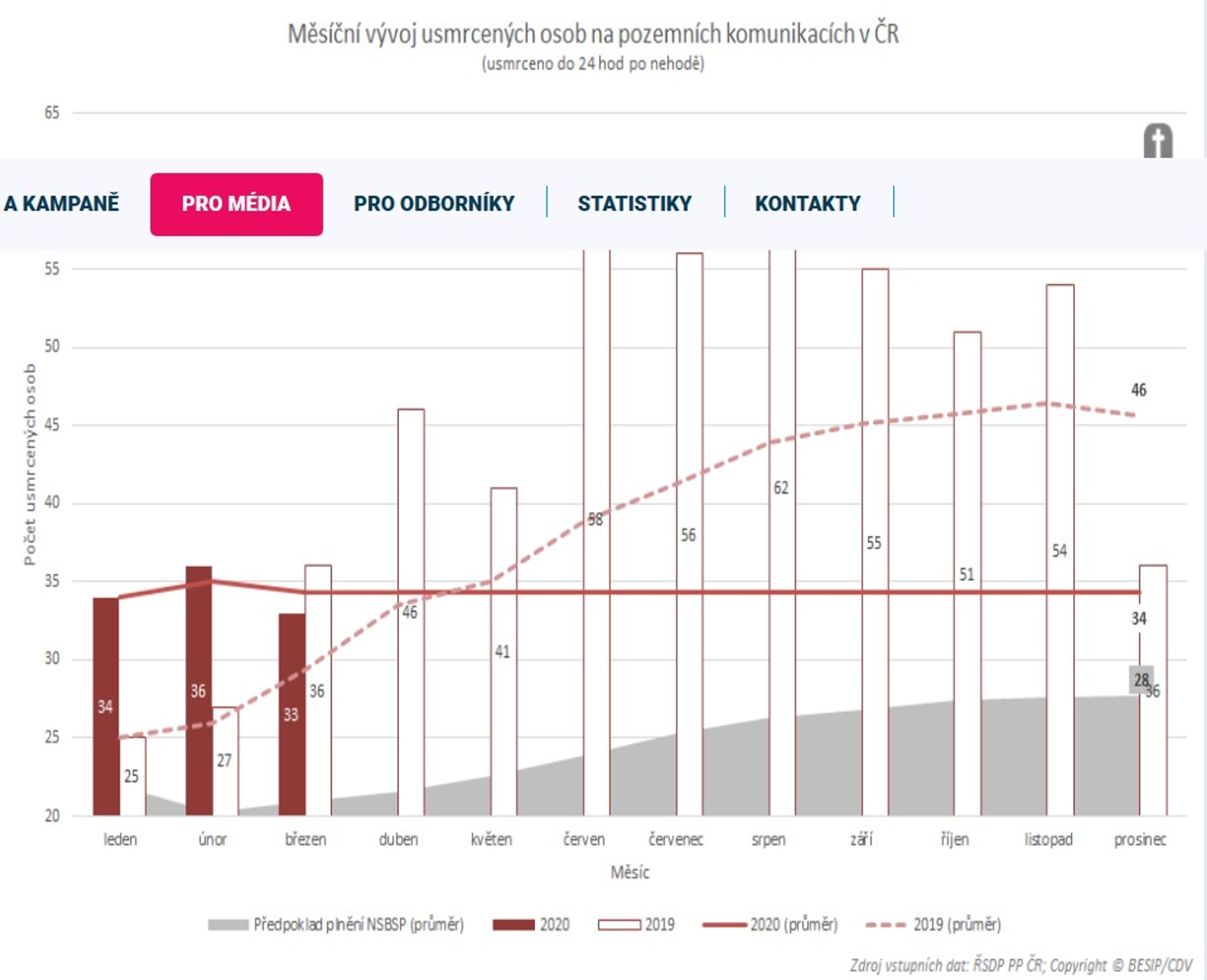
Task: Open the A KAMPANĚ menu item
Action: [x=61, y=204]
